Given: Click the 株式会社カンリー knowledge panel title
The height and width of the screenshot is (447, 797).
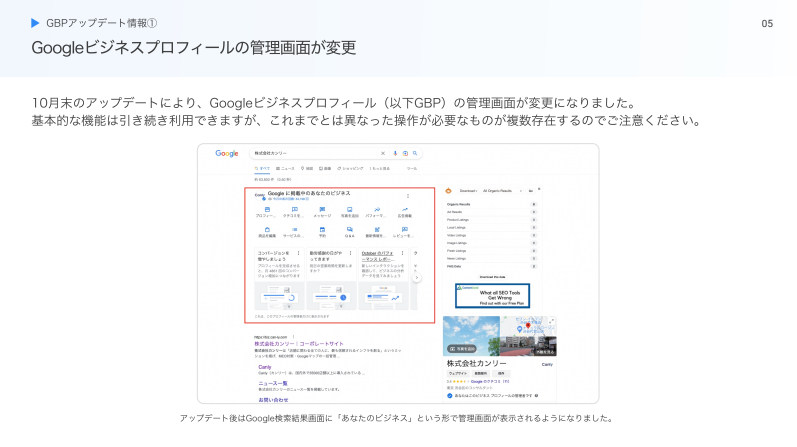Looking at the screenshot, I should point(476,364).
